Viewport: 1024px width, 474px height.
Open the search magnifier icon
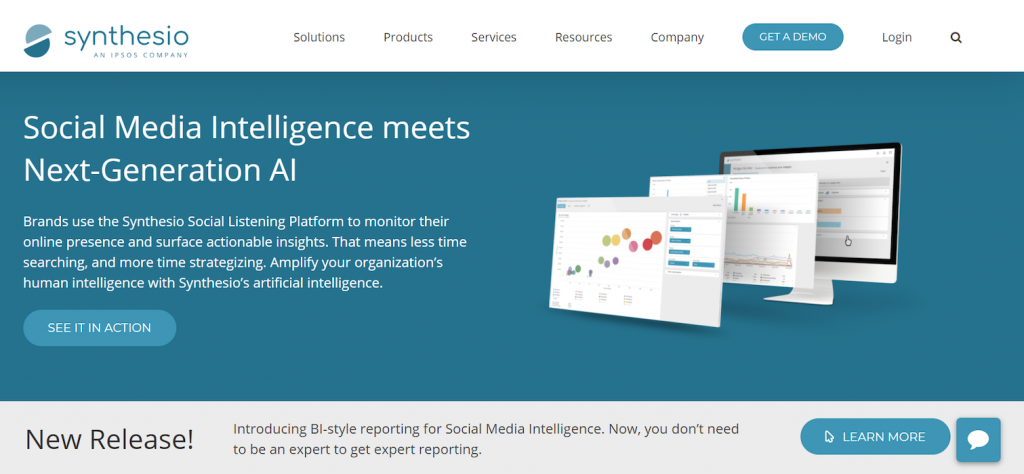[x=956, y=38]
